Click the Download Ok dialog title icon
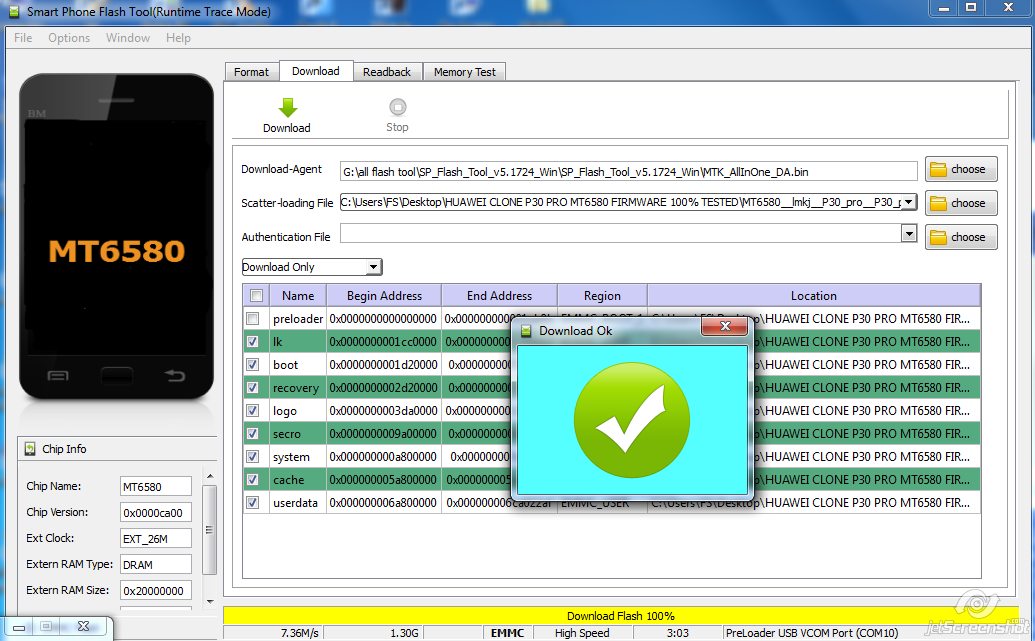Viewport: 1035px width, 641px height. pos(526,331)
